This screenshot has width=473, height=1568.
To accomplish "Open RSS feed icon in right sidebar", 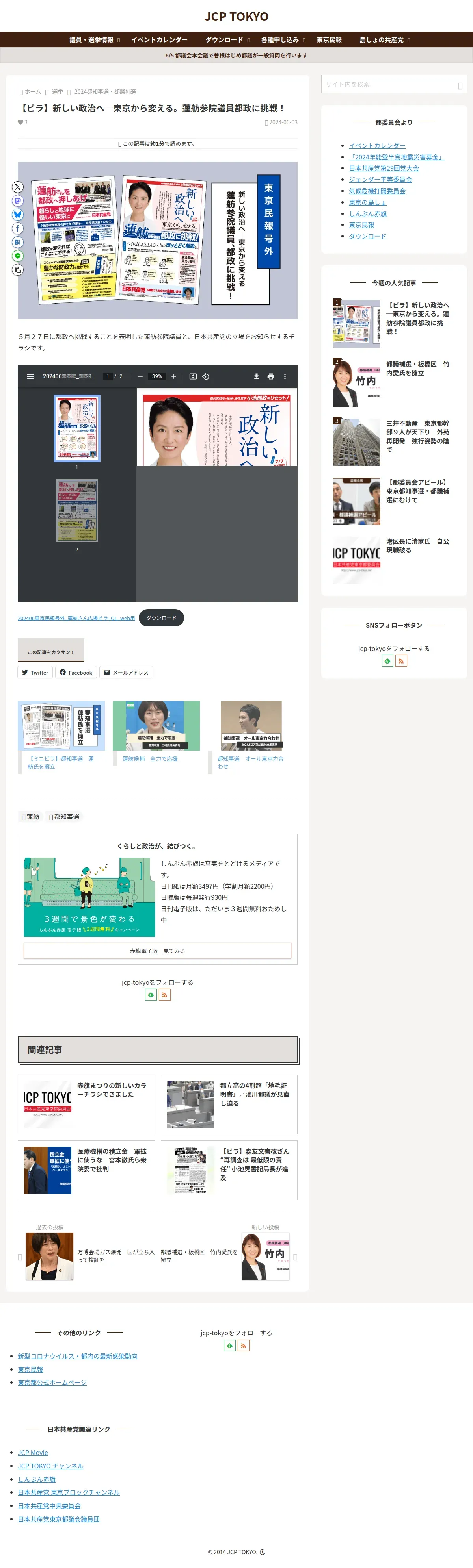I will (x=401, y=660).
